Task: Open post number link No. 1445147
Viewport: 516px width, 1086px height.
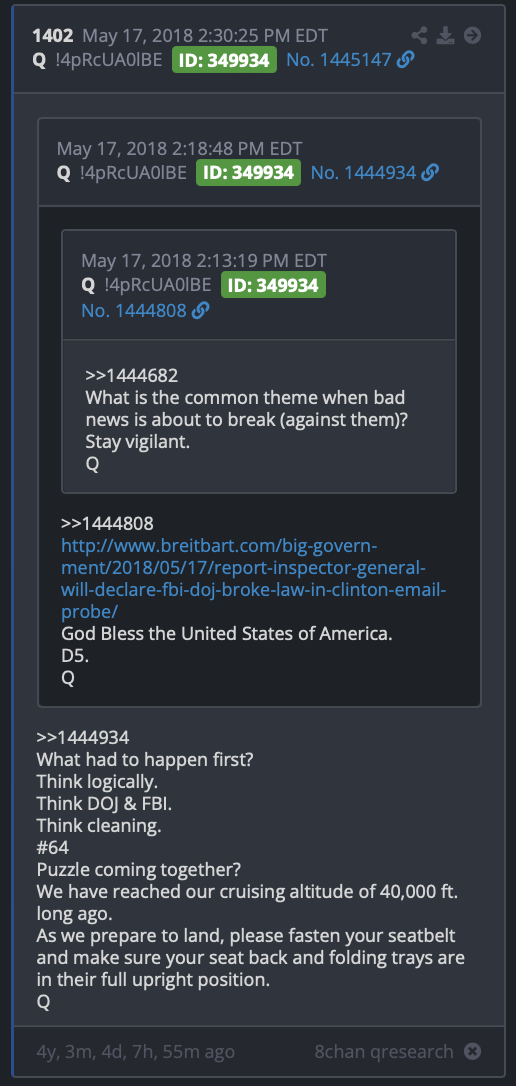Action: click(339, 60)
